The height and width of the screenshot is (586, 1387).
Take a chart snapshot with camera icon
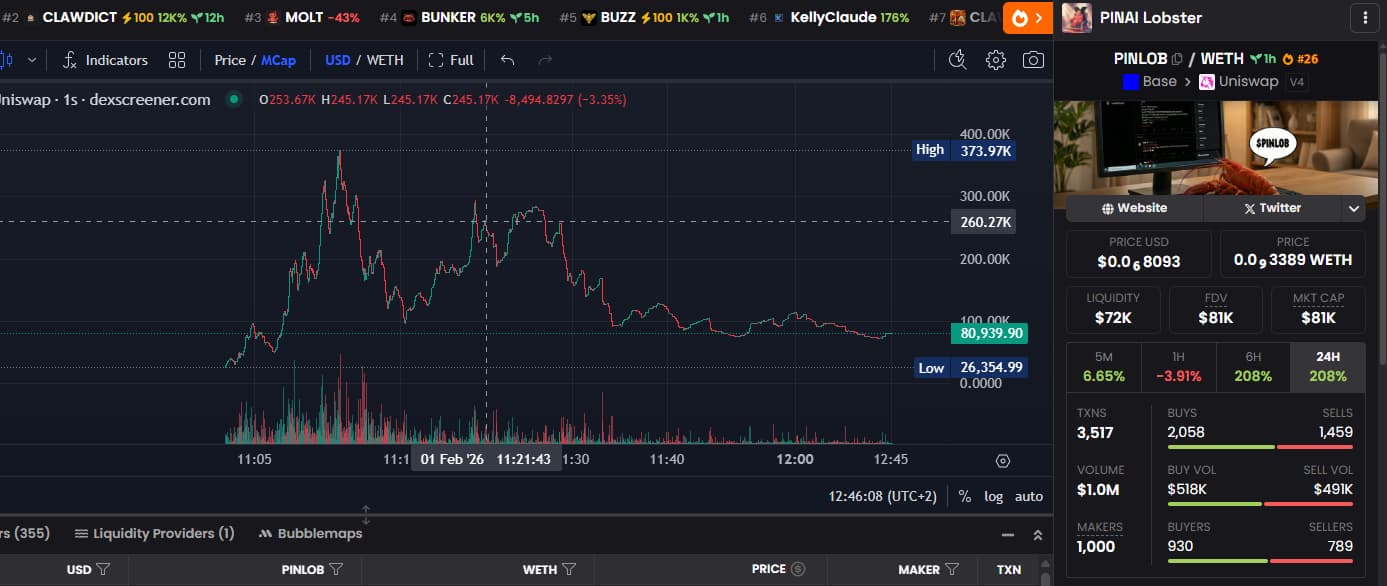coord(1033,60)
